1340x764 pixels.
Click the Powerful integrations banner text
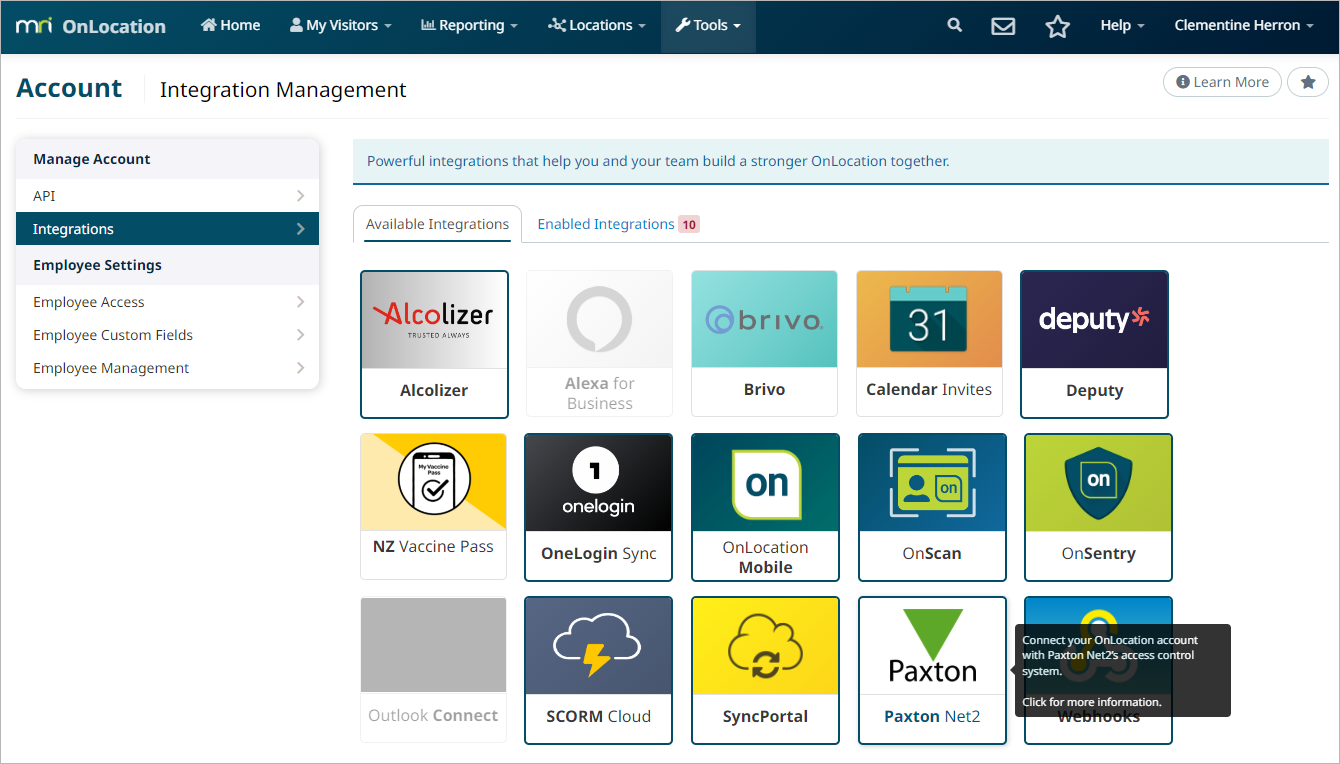(x=658, y=161)
